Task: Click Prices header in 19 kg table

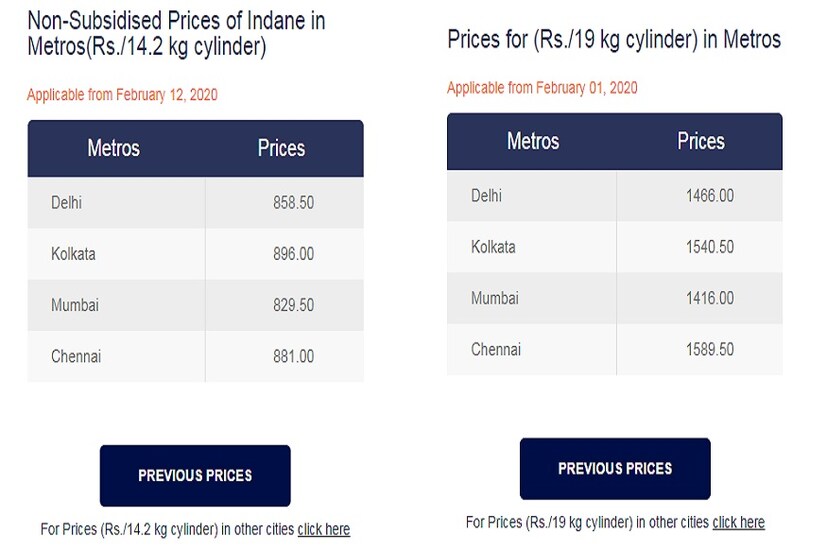Action: coord(700,141)
